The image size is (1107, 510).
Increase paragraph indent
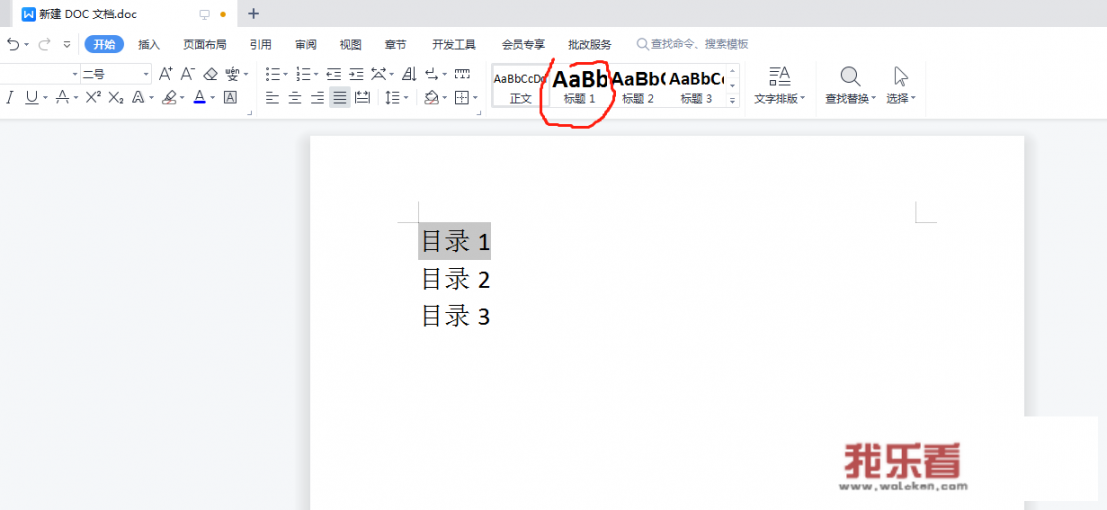click(x=357, y=73)
